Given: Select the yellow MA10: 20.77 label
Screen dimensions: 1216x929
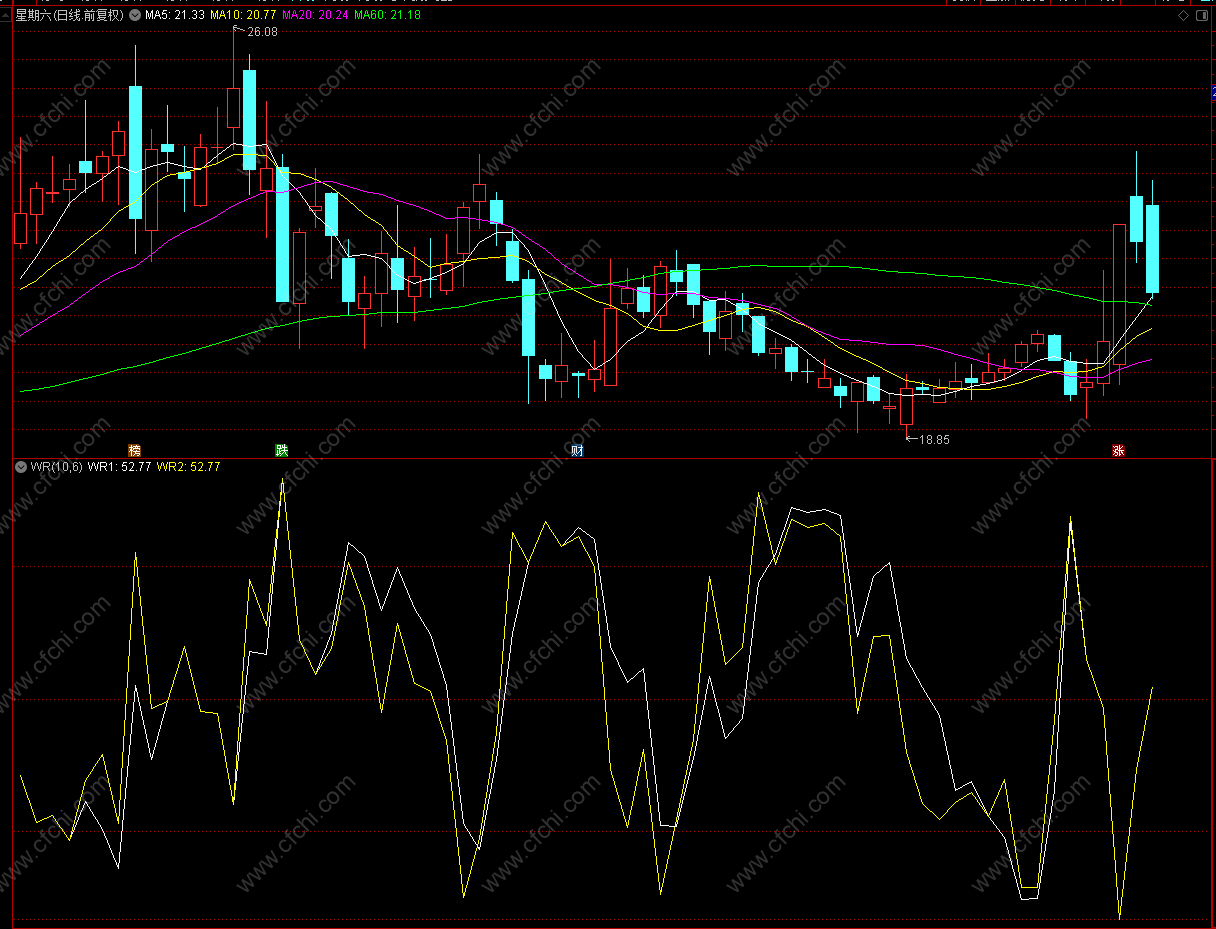Looking at the screenshot, I should (x=244, y=16).
